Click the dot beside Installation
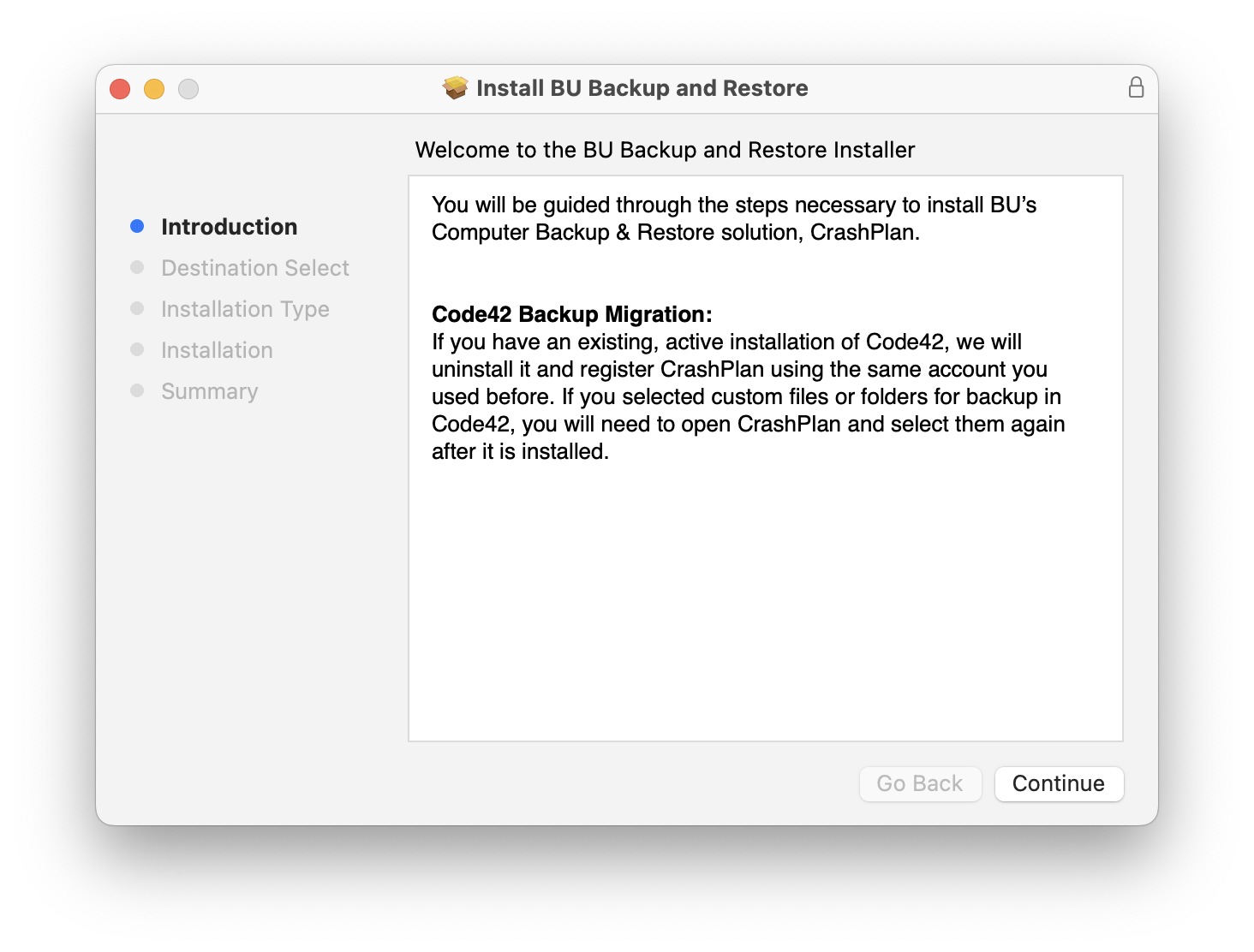Image resolution: width=1254 pixels, height=952 pixels. pyautogui.click(x=137, y=348)
